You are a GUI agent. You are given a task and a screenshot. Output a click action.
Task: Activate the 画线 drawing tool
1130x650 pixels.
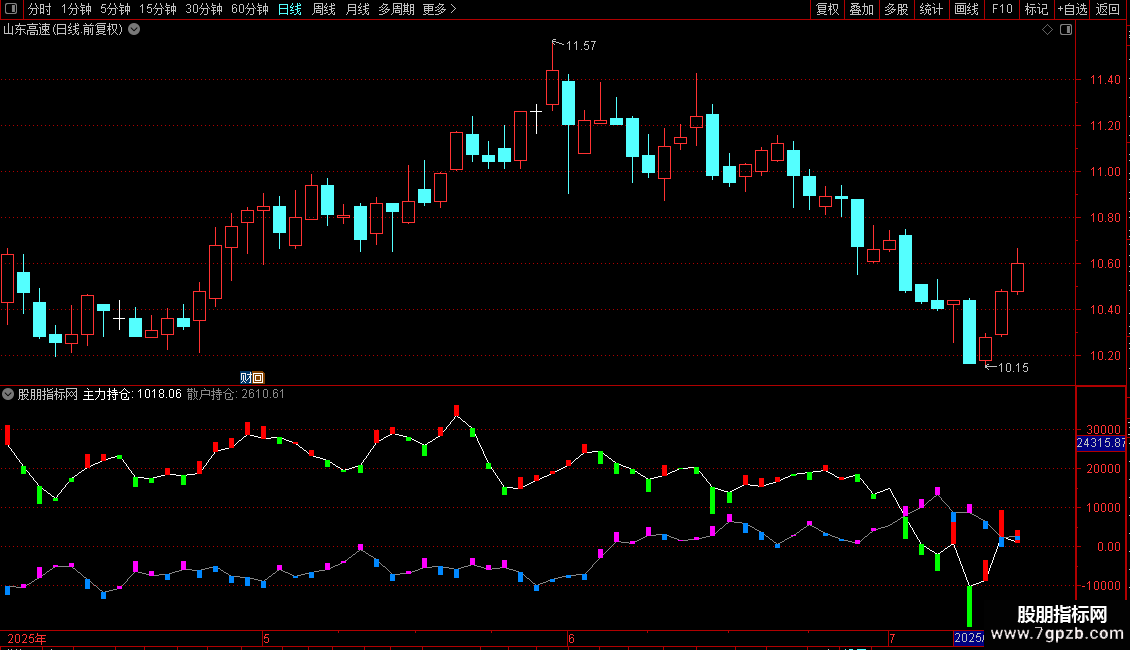966,9
